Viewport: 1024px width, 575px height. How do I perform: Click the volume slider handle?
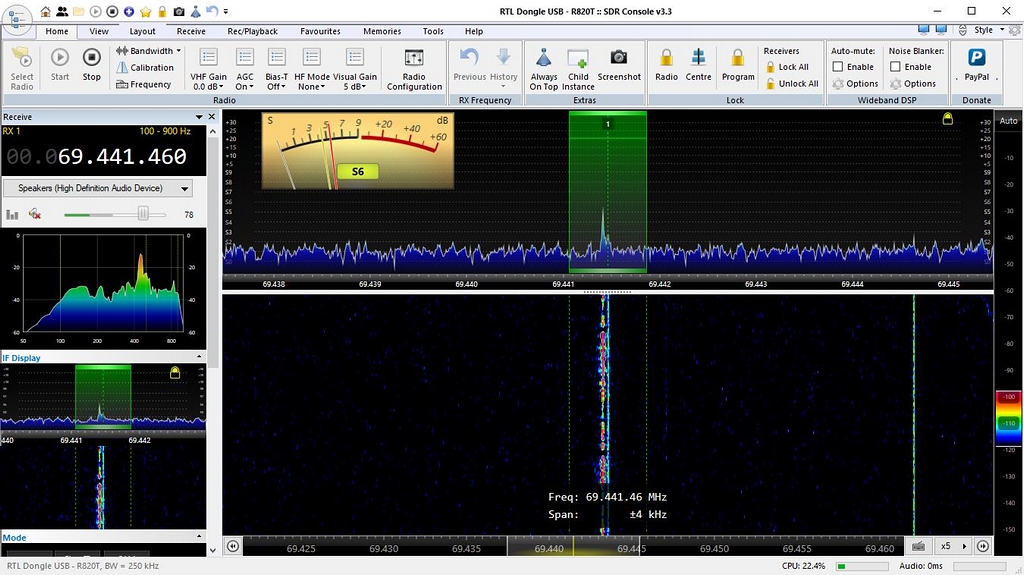pyautogui.click(x=143, y=214)
